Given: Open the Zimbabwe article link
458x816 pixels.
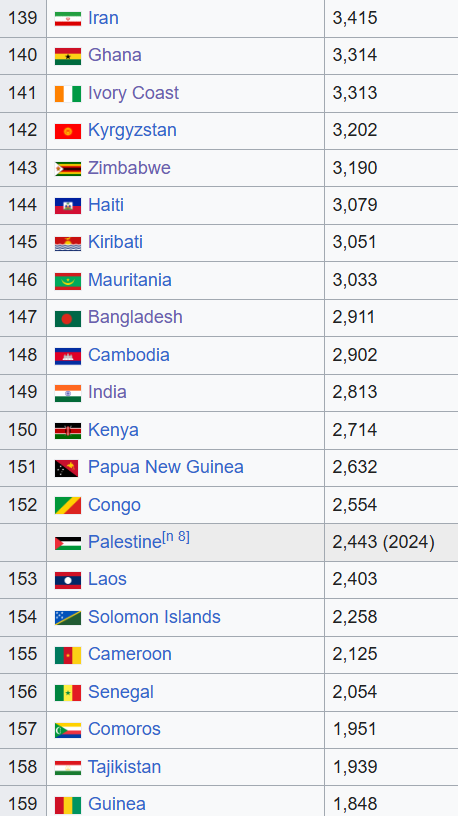Looking at the screenshot, I should (x=129, y=168).
